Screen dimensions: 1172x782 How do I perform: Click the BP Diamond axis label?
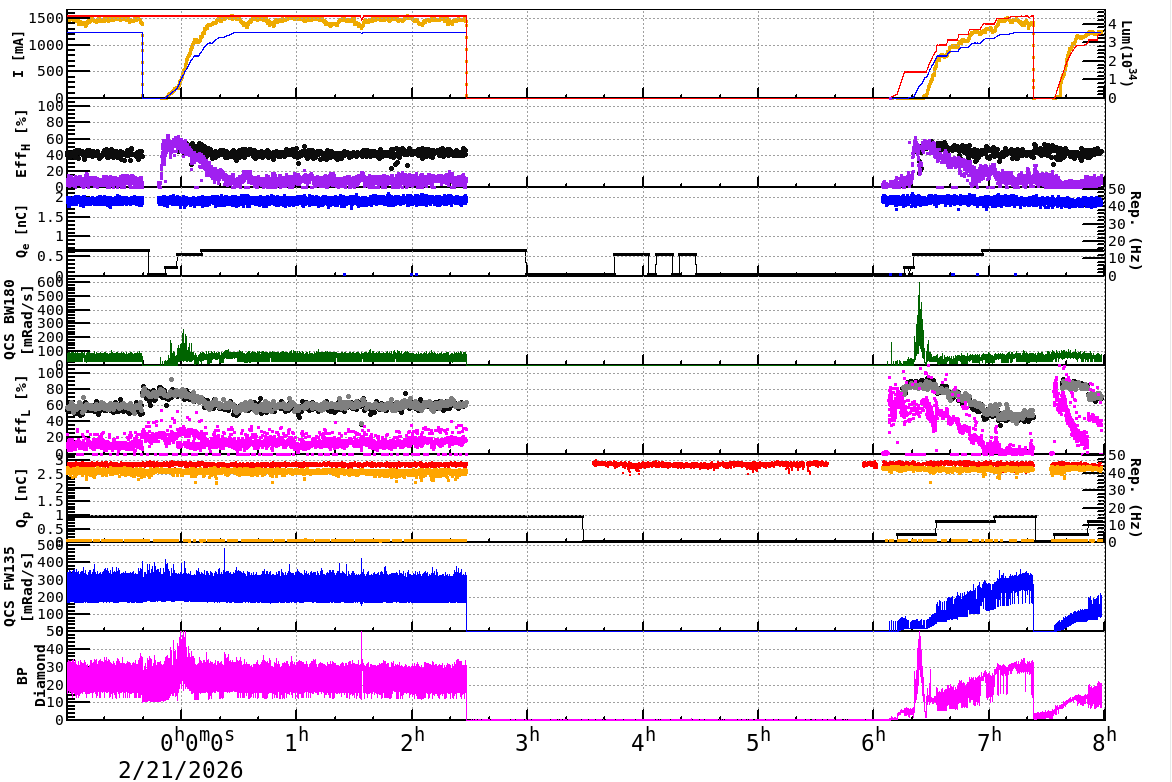(30, 676)
